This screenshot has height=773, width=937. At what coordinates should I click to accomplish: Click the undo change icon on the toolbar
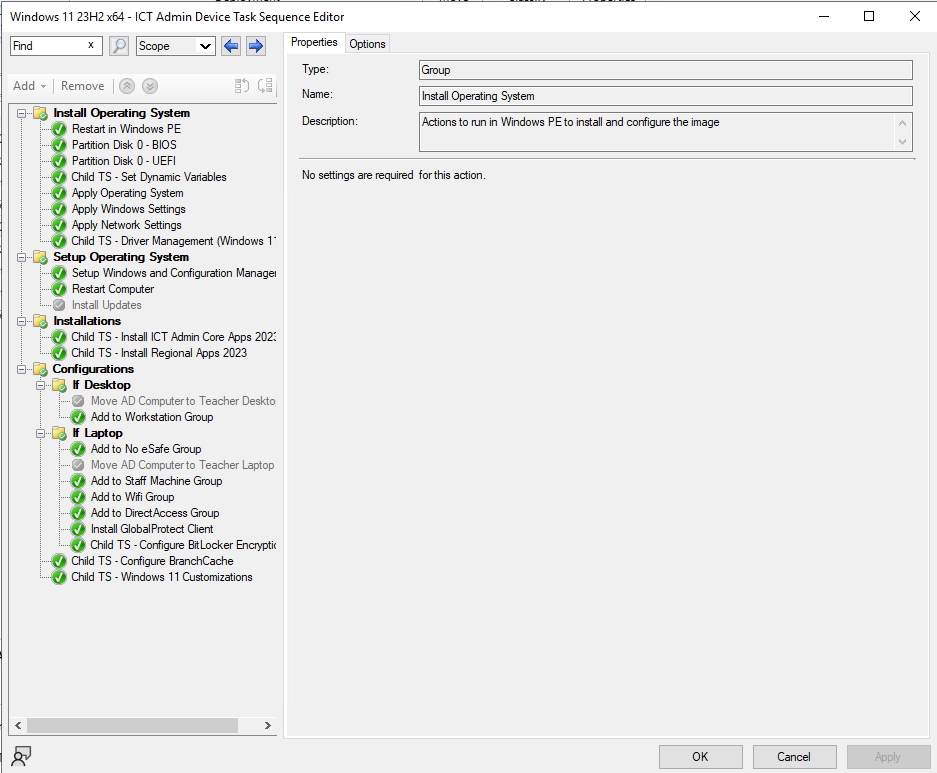240,86
